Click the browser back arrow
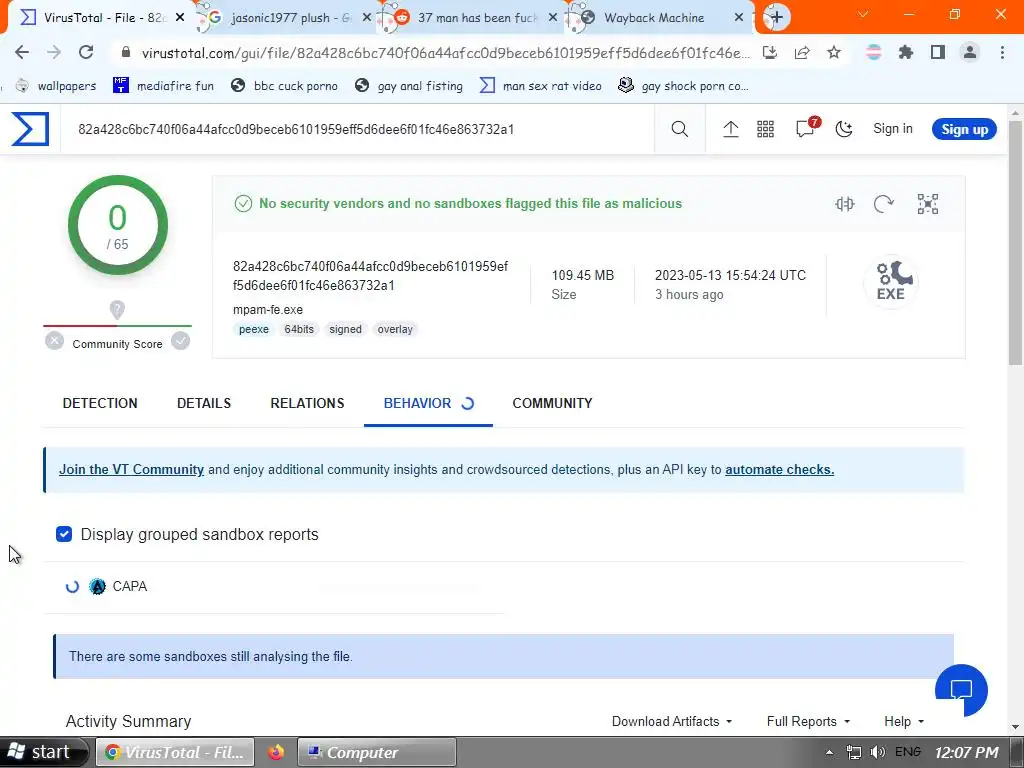 22,52
